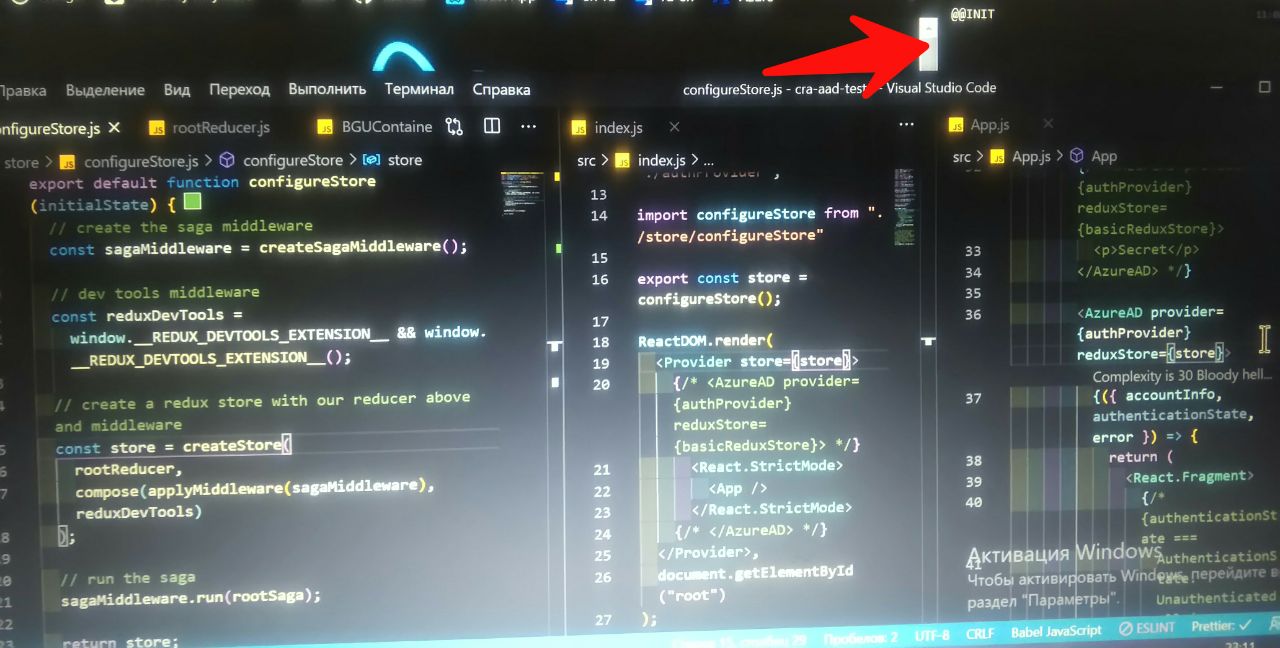The height and width of the screenshot is (648, 1280).
Task: Click line number 22 in the index.js gutter
Action: click(x=602, y=491)
